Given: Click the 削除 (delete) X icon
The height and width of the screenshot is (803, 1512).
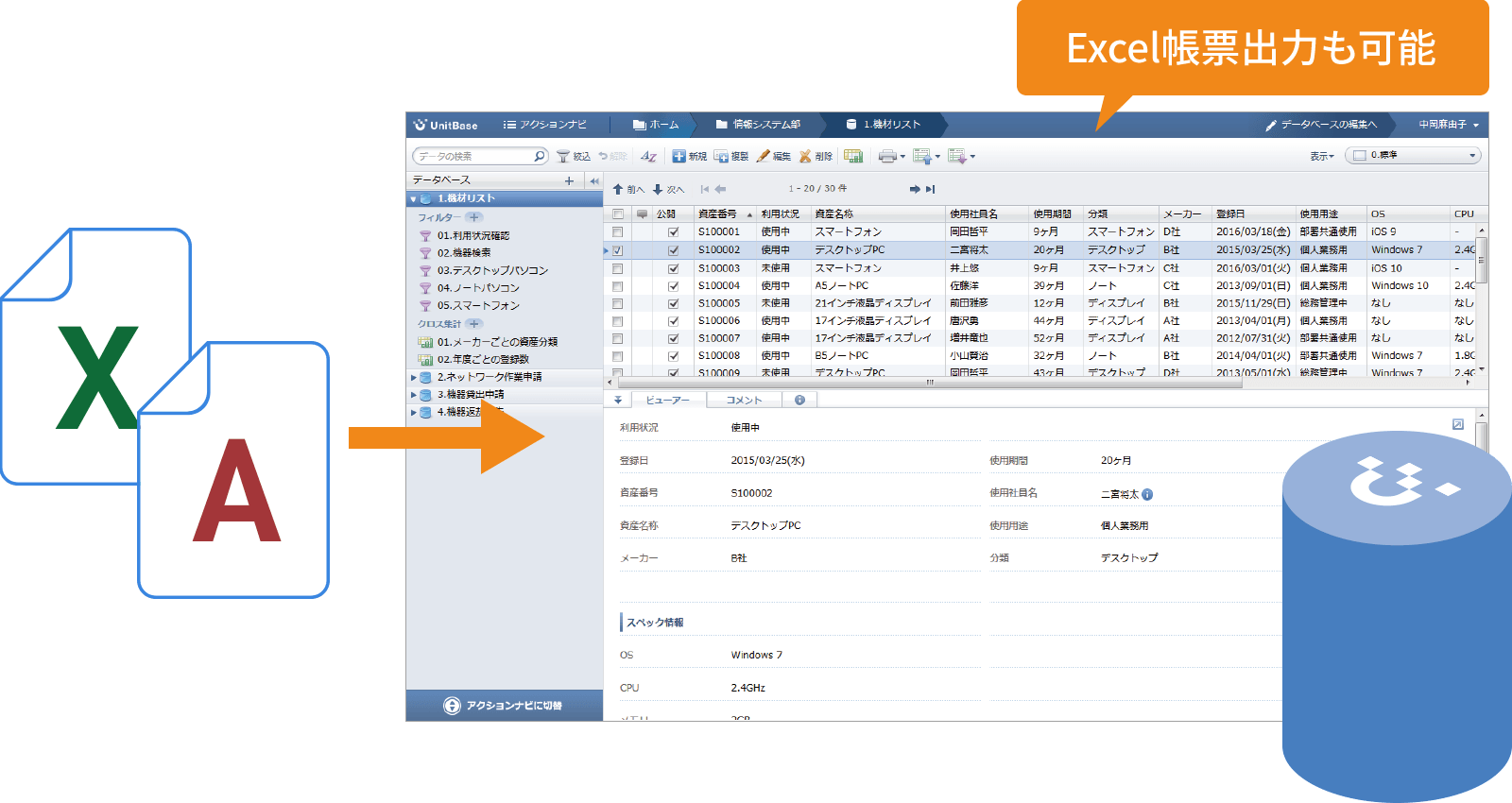Looking at the screenshot, I should (x=805, y=157).
